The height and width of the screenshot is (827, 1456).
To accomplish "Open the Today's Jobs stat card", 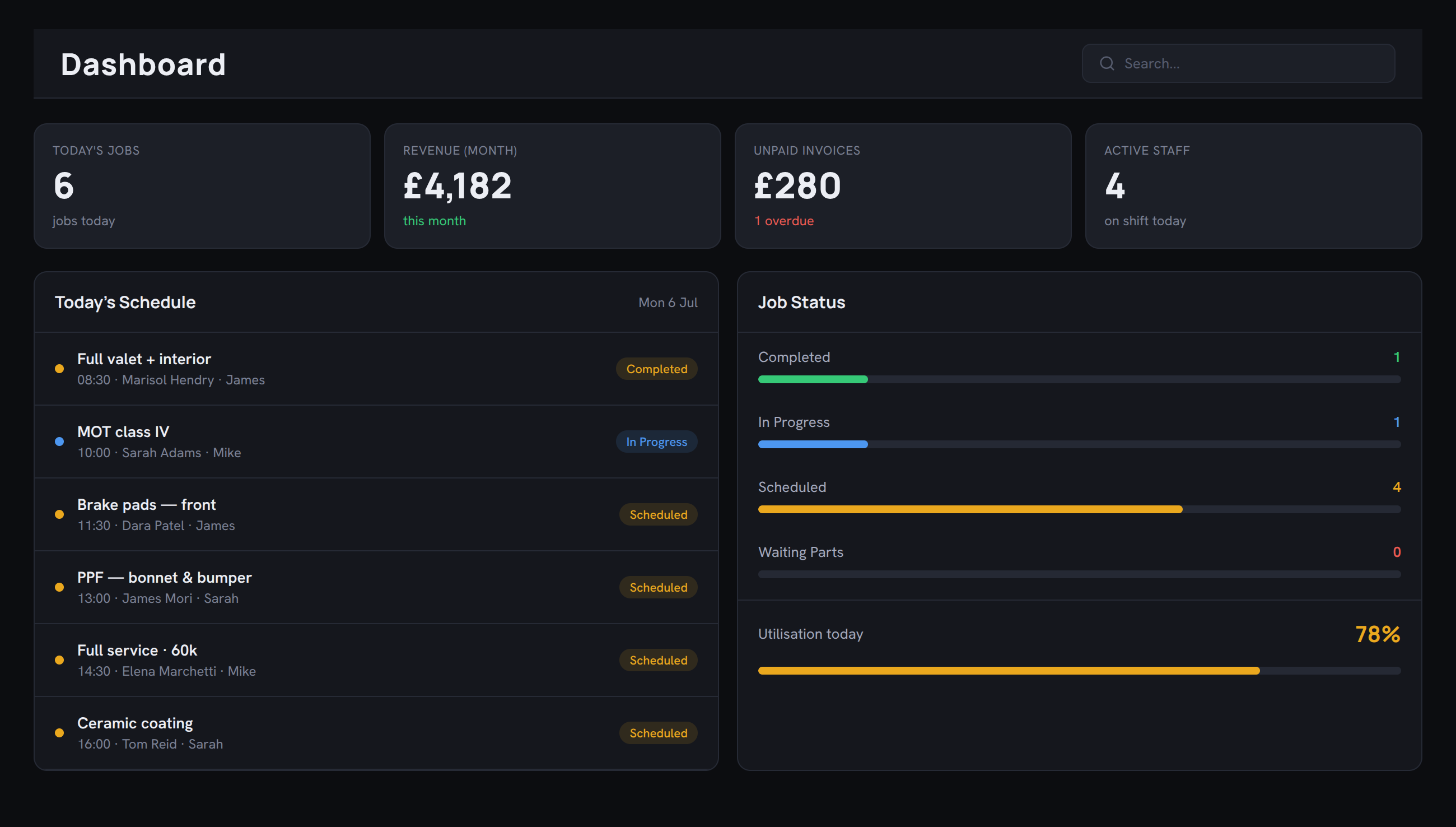I will tap(202, 185).
